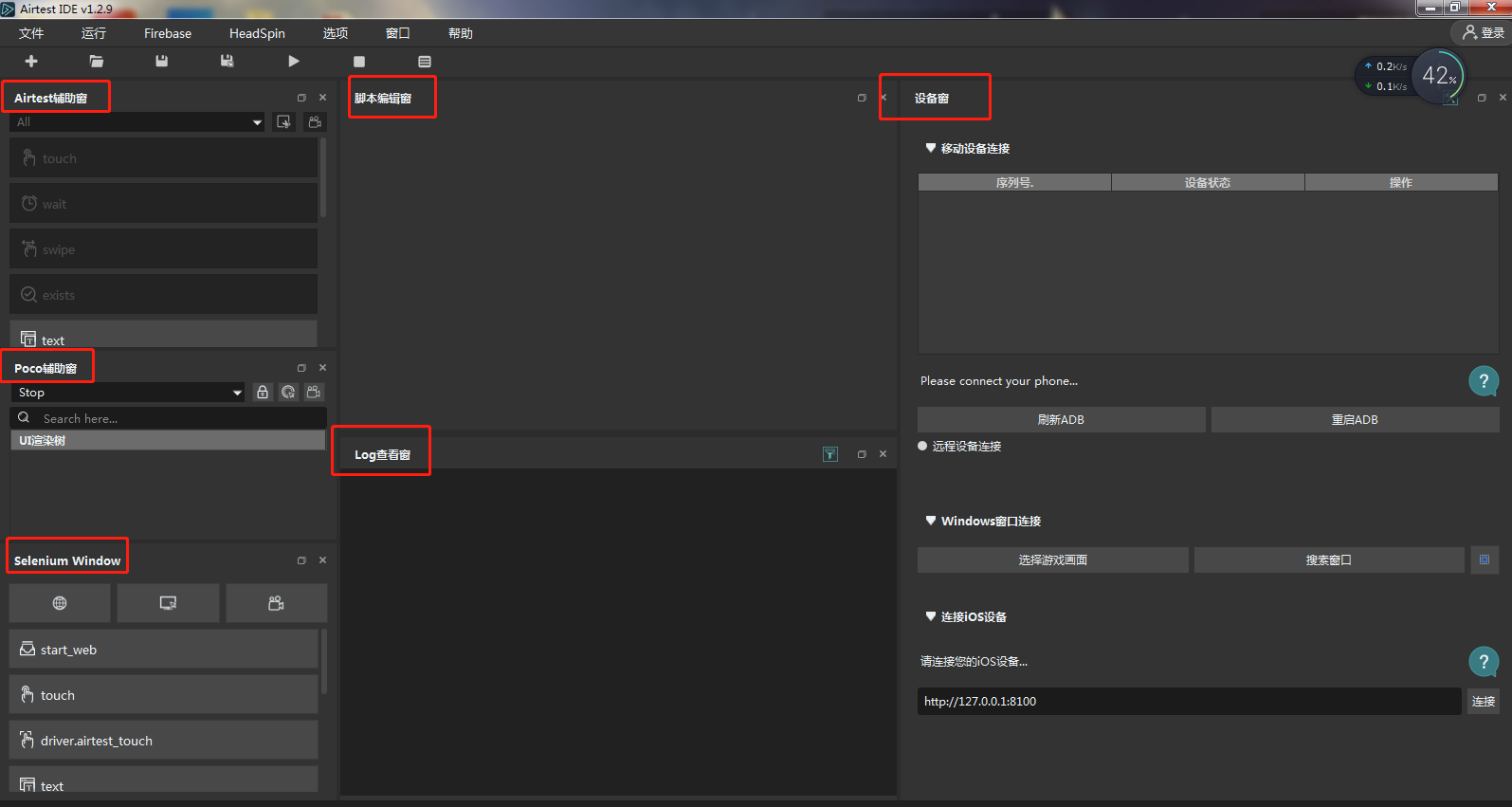Image resolution: width=1512 pixels, height=807 pixels.
Task: Open the 文件 menu
Action: (31, 33)
